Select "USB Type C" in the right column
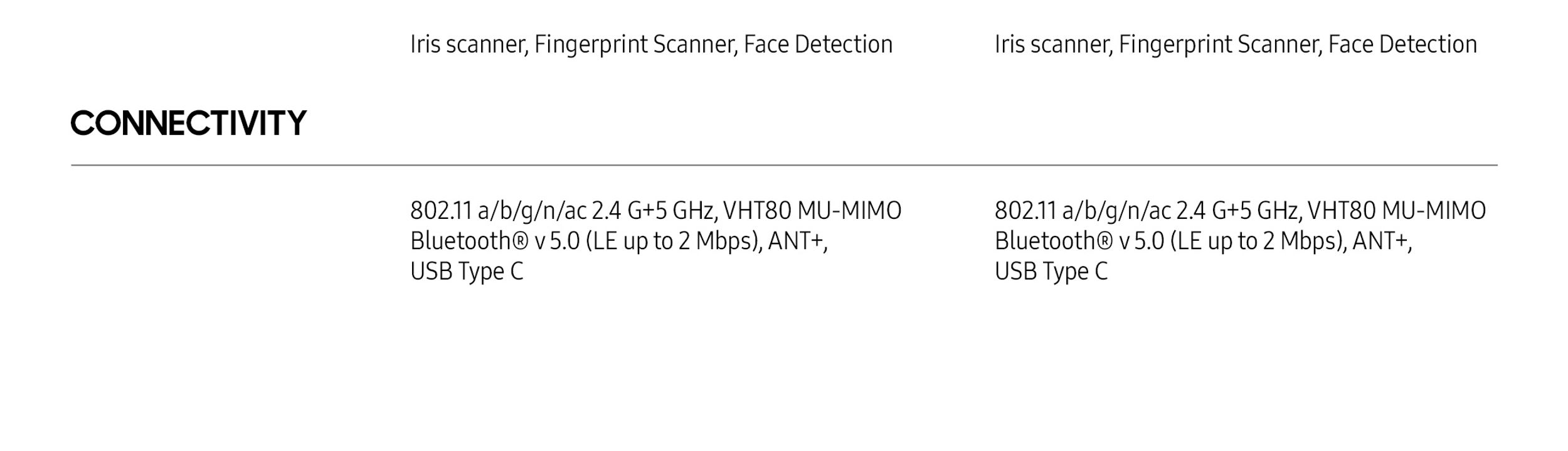Screen dimensions: 1568x451 pyautogui.click(x=1051, y=272)
